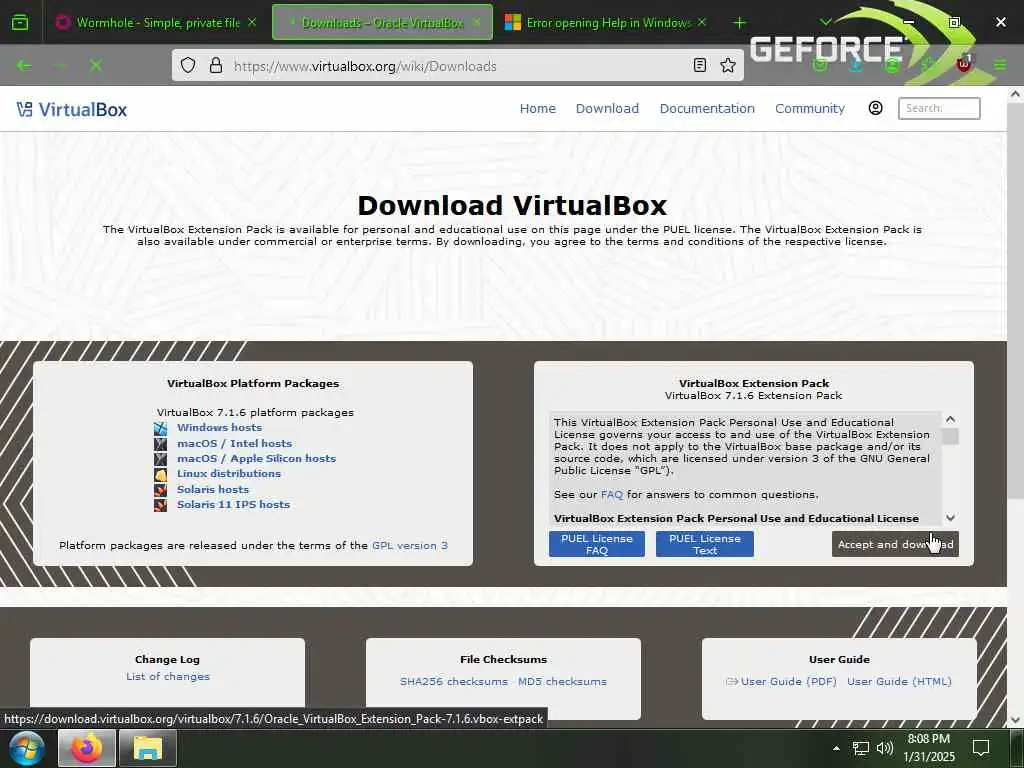The height and width of the screenshot is (768, 1024).
Task: Open Solaris hosts link
Action: pos(213,489)
